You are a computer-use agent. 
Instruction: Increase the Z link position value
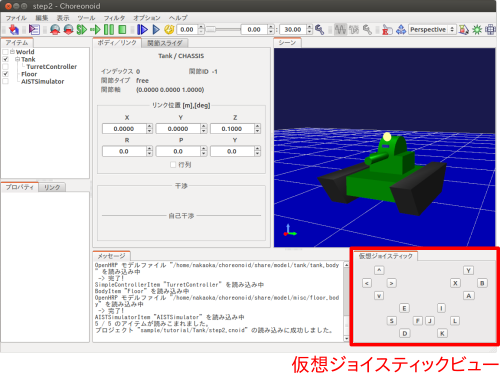257,126
